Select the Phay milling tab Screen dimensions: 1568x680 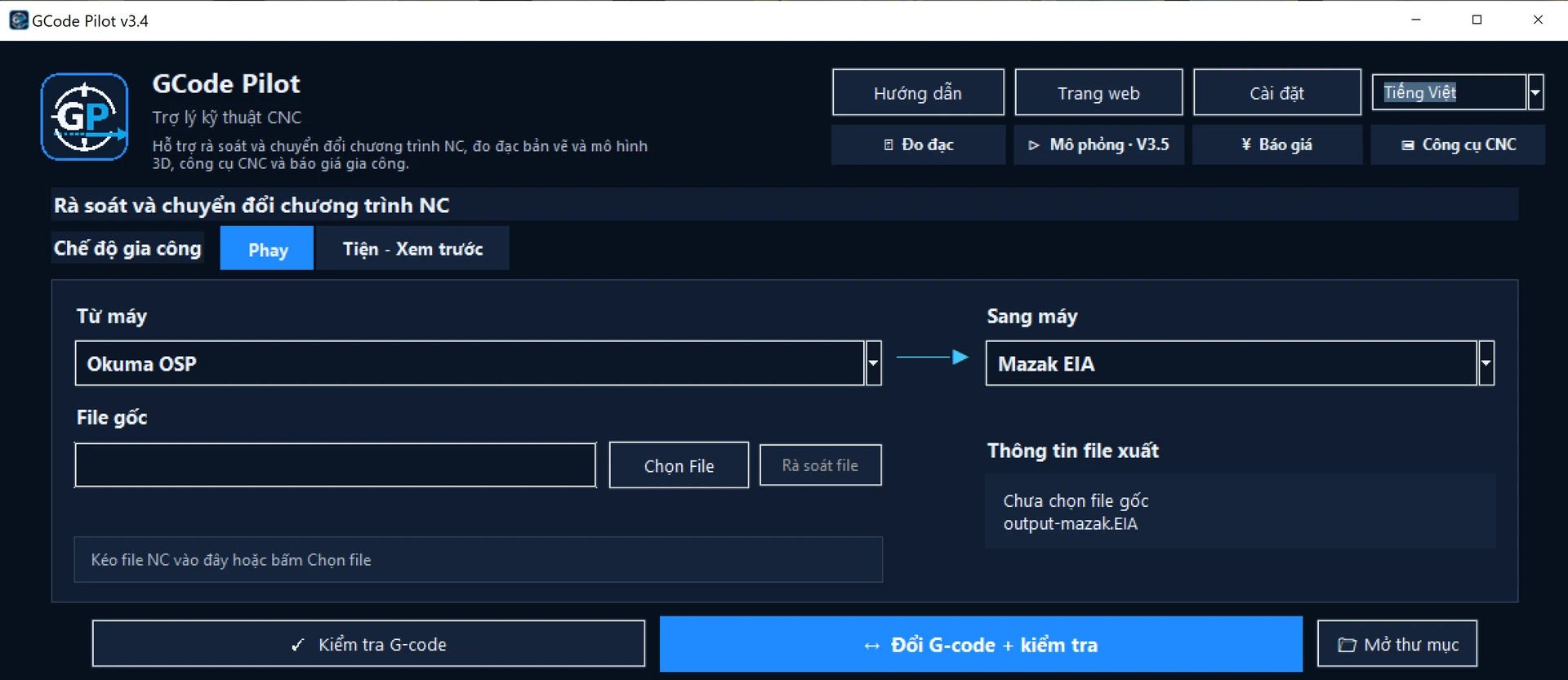point(267,249)
